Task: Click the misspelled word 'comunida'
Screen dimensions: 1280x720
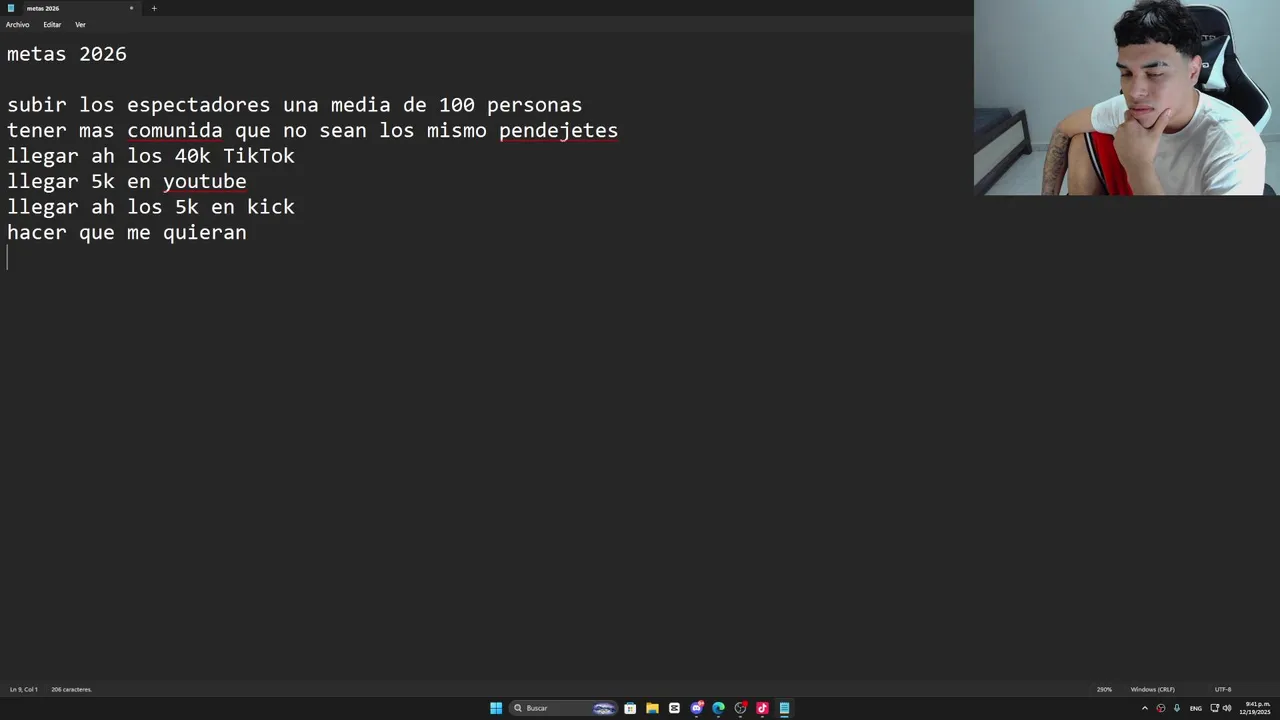Action: click(175, 131)
